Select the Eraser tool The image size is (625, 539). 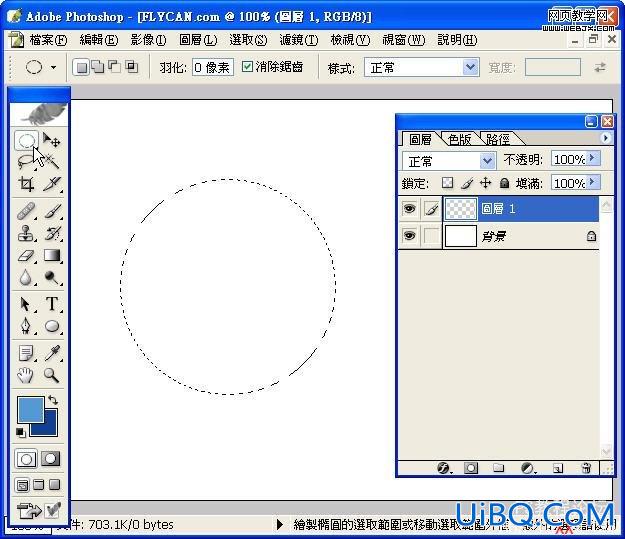(x=26, y=256)
